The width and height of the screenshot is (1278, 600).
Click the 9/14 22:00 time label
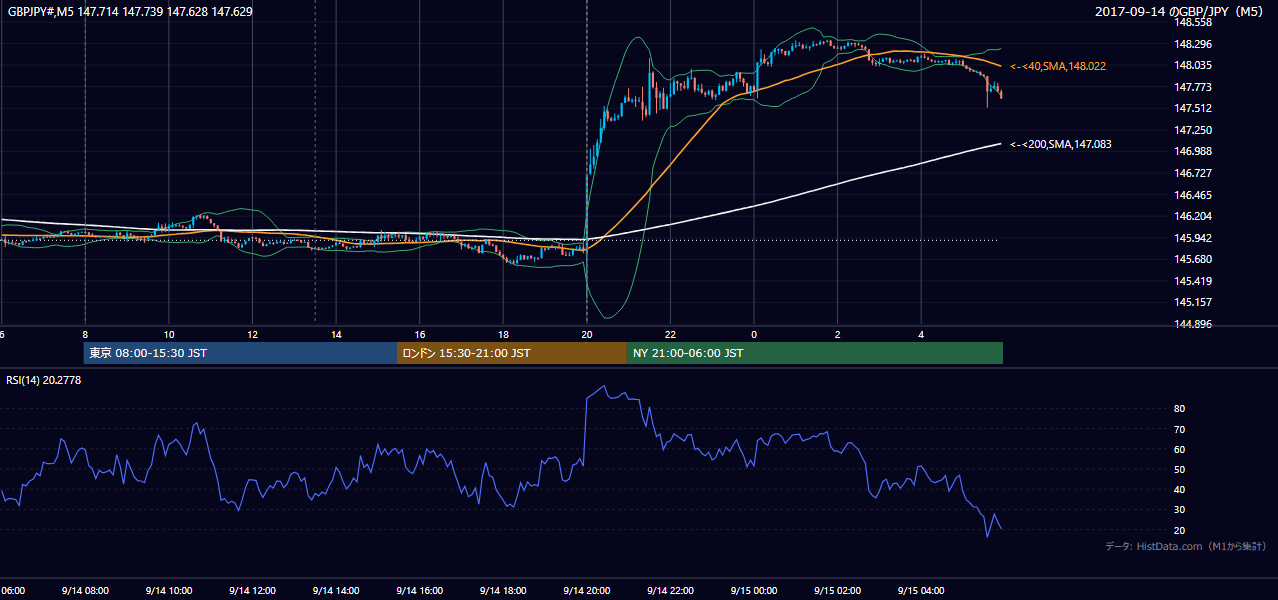click(670, 590)
